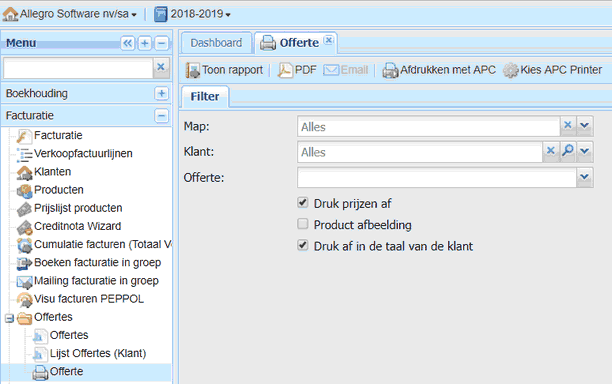Image resolution: width=612 pixels, height=384 pixels.
Task: Click the Allegro Software house icon
Action: [x=10, y=14]
